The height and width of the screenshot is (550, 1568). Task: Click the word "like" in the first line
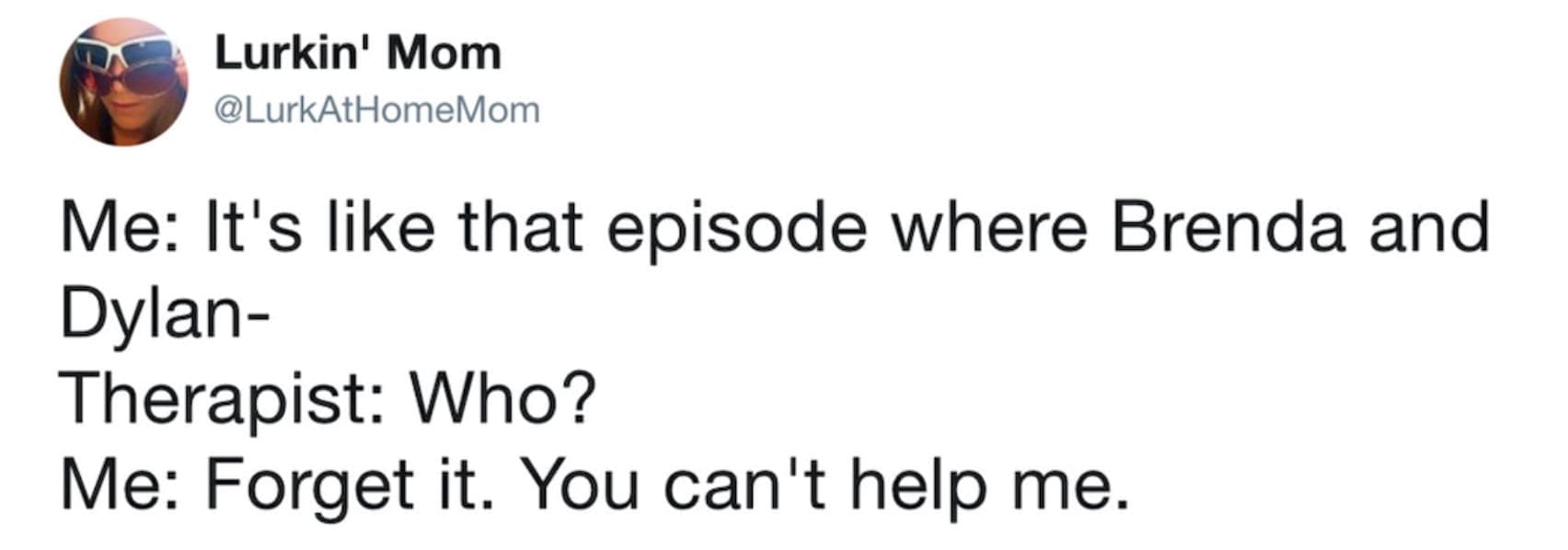pos(372,228)
